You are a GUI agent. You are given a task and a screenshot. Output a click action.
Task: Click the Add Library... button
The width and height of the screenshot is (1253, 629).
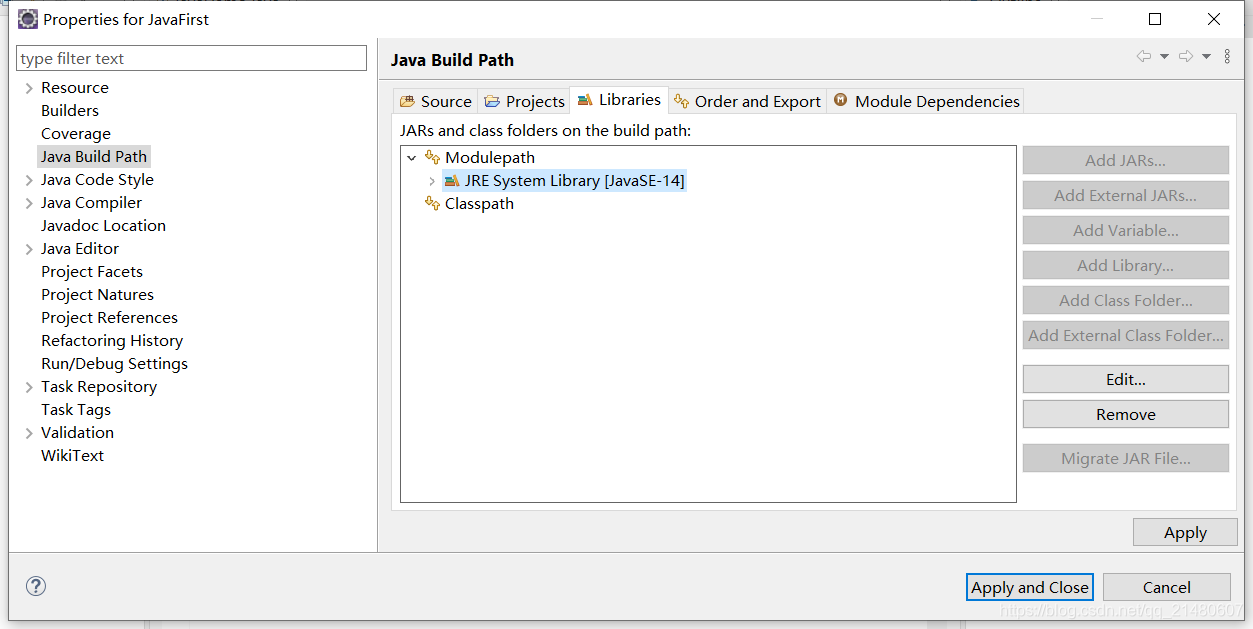[1125, 265]
